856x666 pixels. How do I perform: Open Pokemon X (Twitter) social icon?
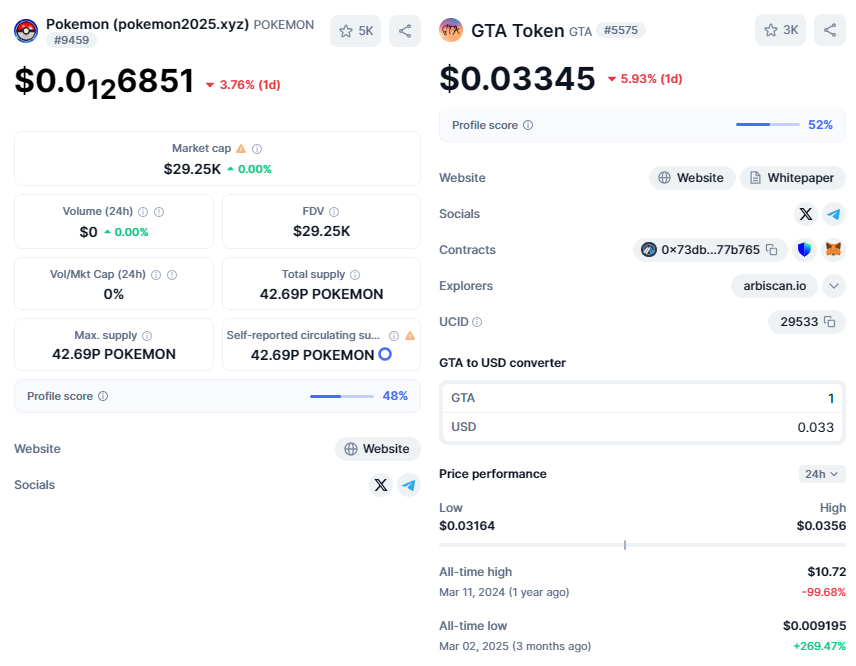tap(381, 485)
